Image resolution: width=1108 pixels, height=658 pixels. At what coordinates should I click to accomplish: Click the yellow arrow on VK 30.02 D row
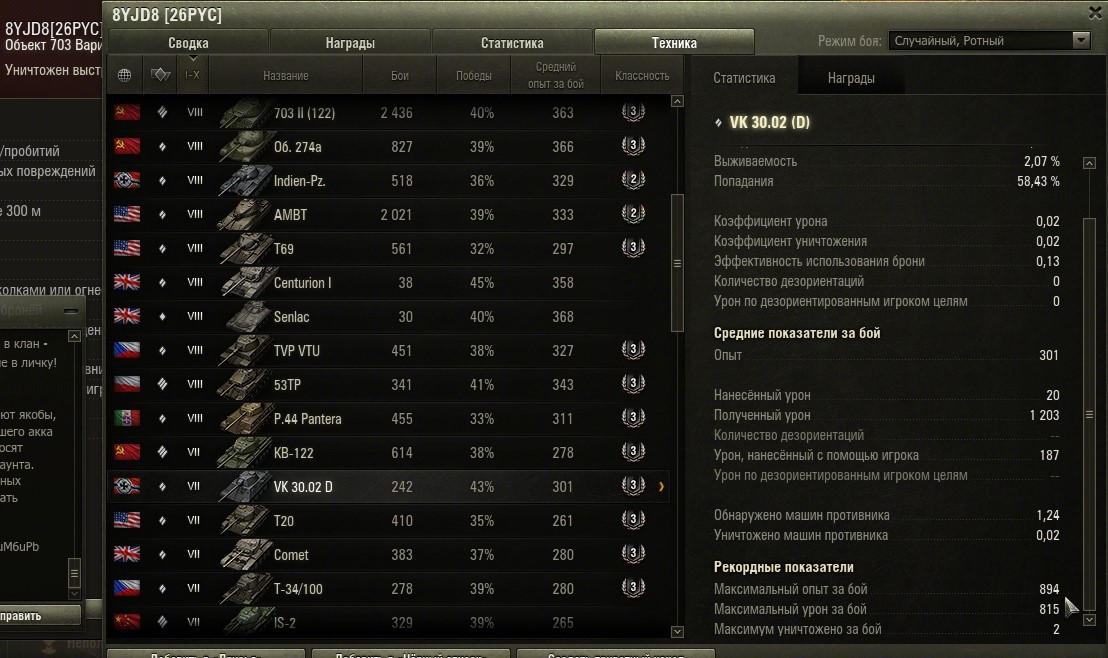click(661, 486)
